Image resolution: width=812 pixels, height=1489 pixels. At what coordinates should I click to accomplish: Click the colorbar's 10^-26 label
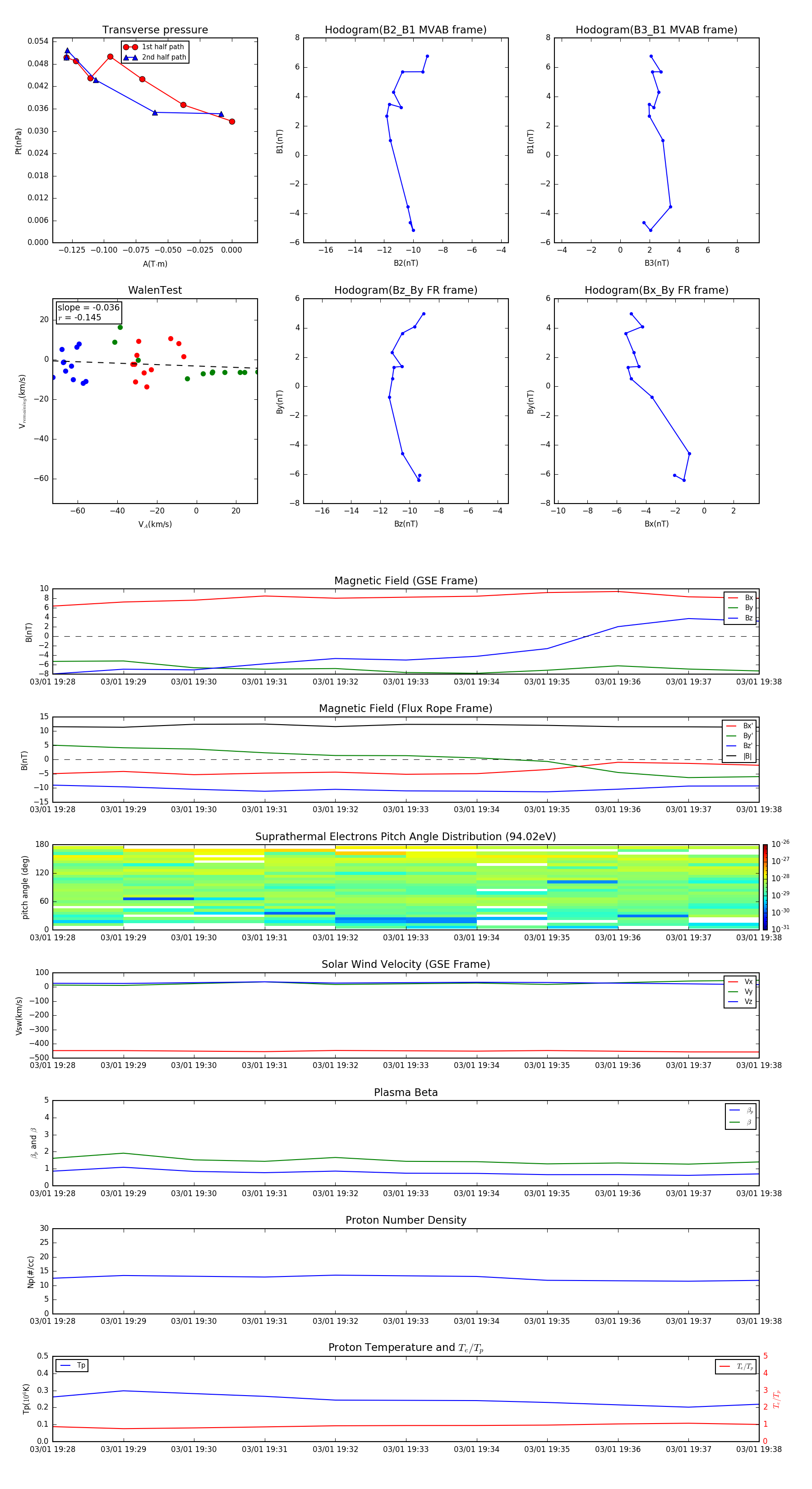780,844
